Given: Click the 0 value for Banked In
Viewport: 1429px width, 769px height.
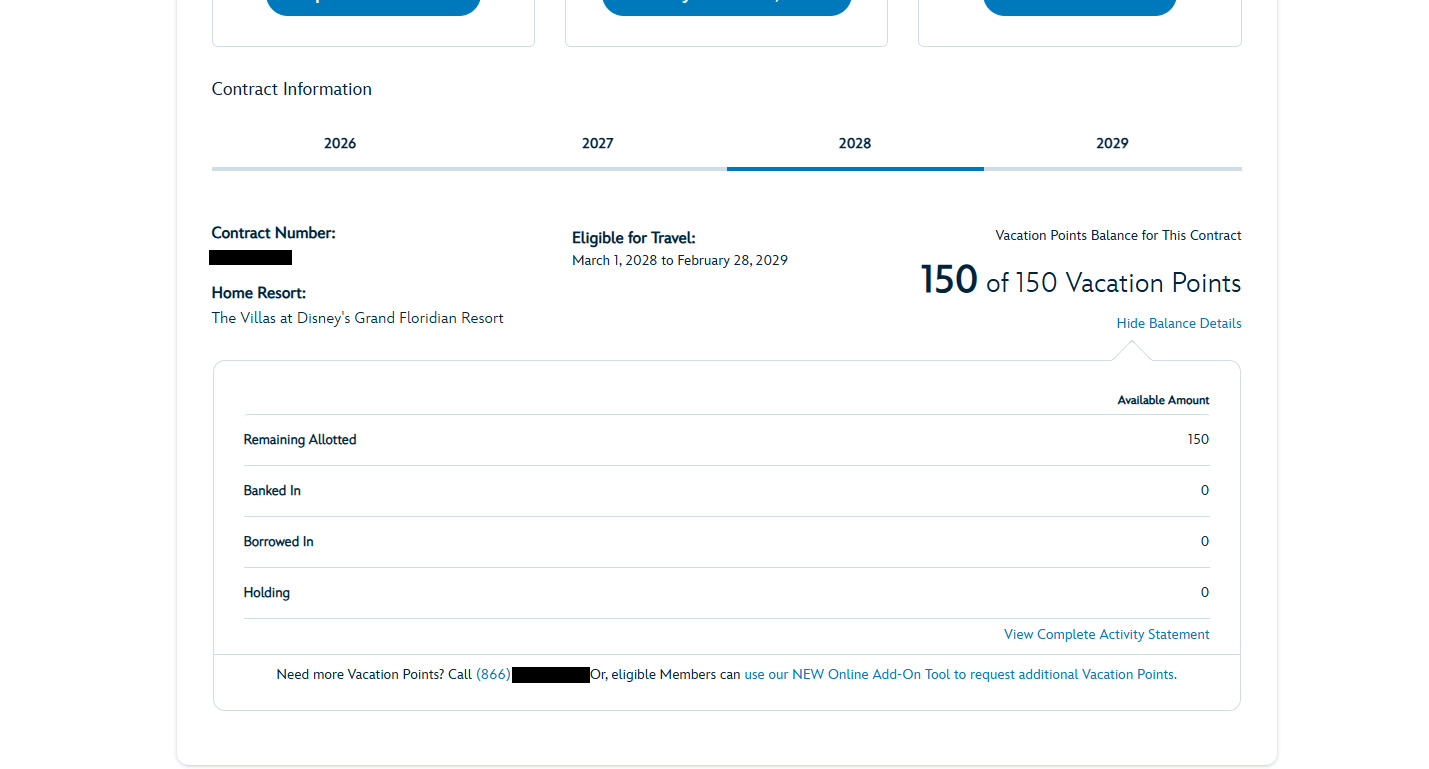Looking at the screenshot, I should click(x=1205, y=491).
